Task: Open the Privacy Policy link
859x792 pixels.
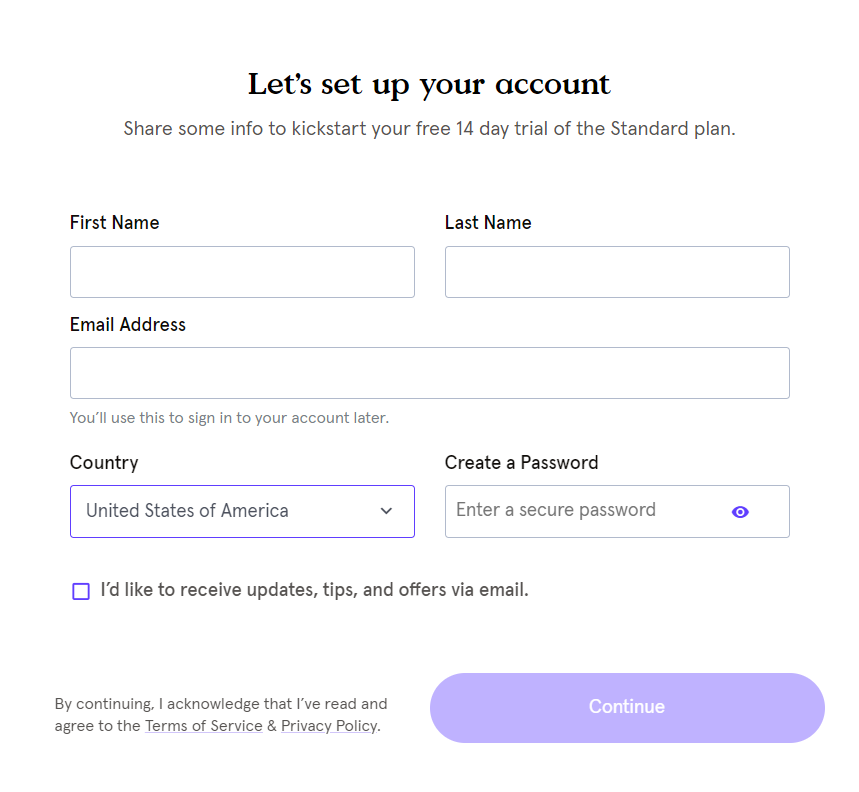Action: (x=329, y=726)
